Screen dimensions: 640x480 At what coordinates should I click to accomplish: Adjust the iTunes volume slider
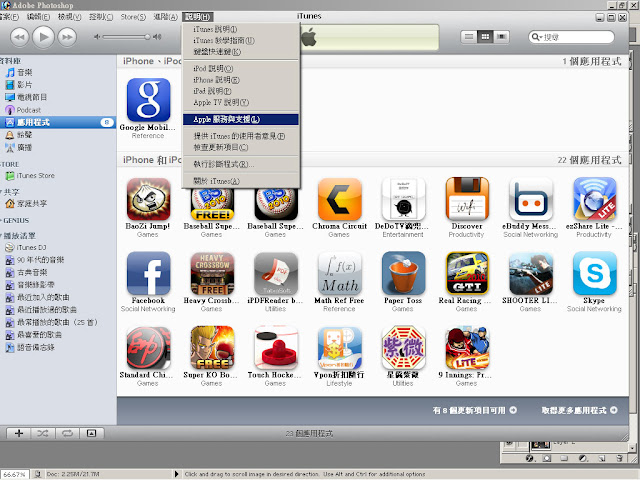pyautogui.click(x=127, y=37)
